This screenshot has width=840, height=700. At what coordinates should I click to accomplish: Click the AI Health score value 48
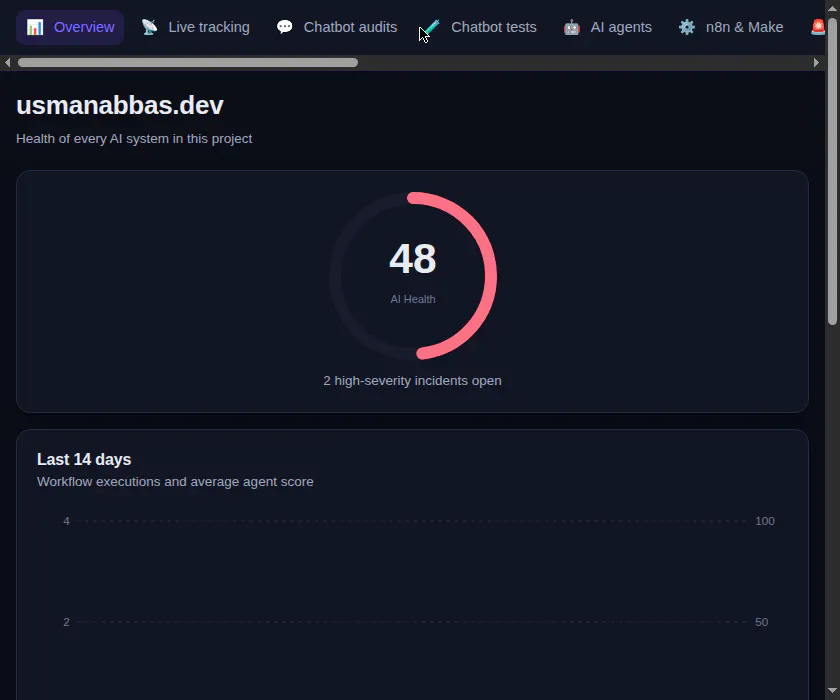click(412, 259)
